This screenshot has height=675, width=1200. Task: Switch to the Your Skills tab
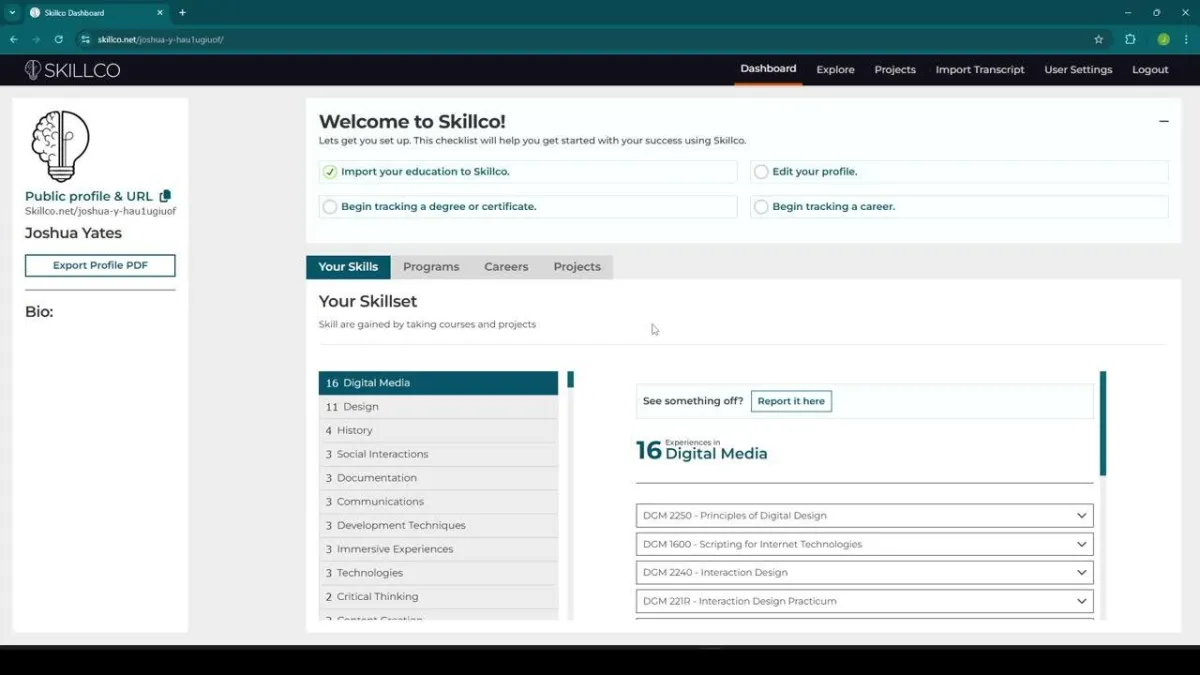click(348, 267)
